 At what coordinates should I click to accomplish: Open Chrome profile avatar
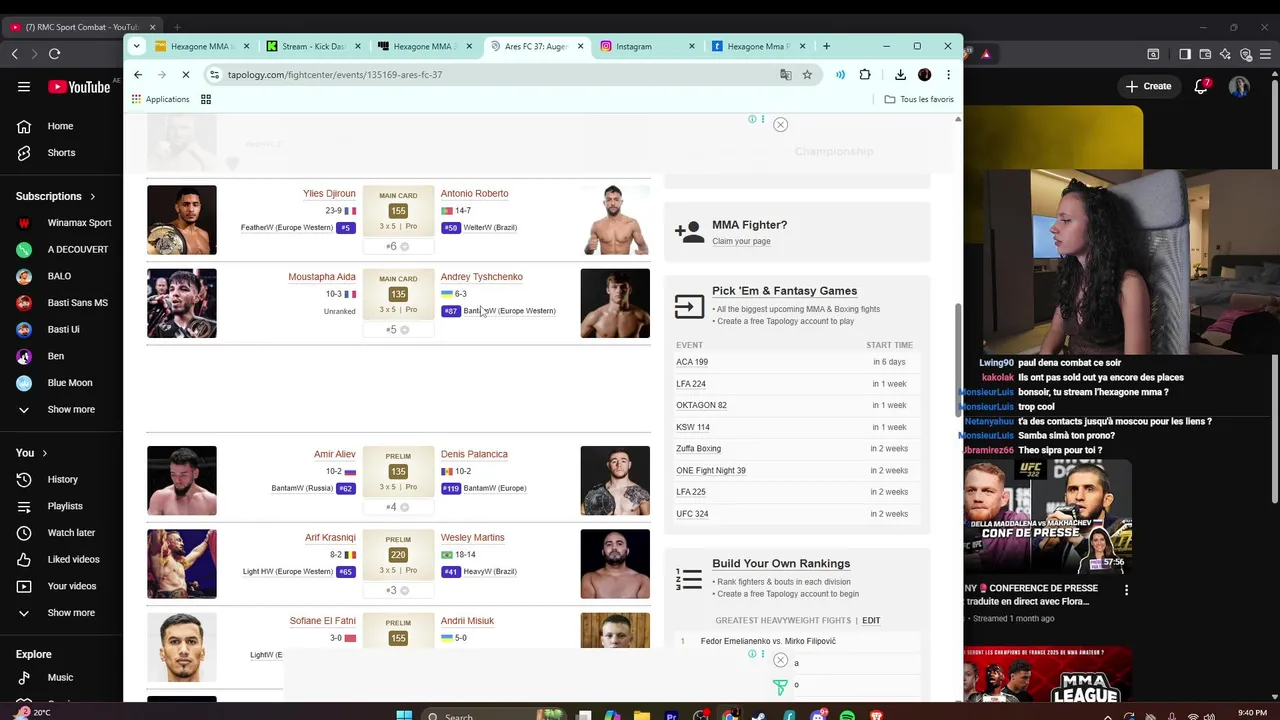[x=924, y=74]
